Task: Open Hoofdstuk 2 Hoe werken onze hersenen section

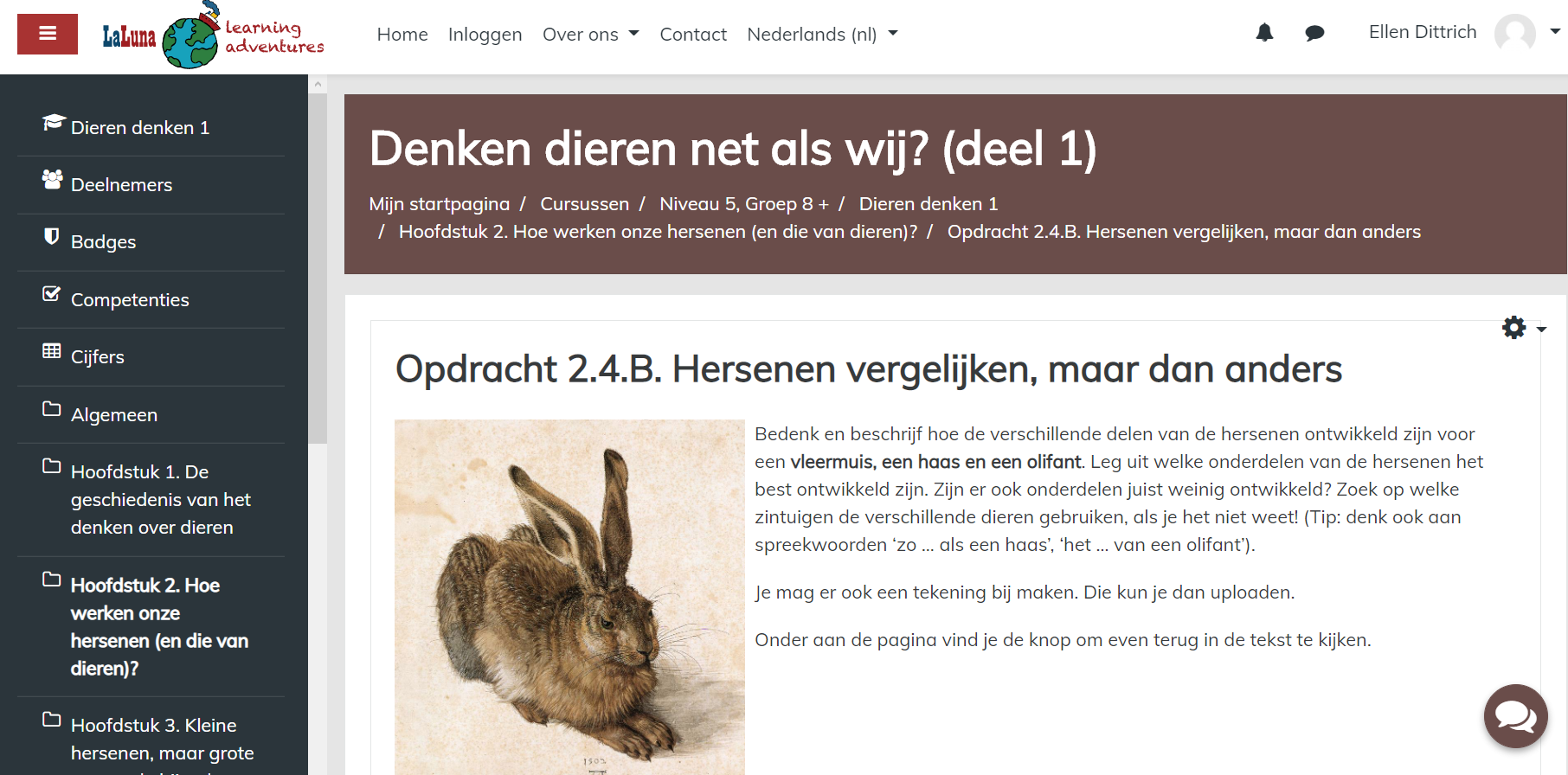Action: pos(160,627)
